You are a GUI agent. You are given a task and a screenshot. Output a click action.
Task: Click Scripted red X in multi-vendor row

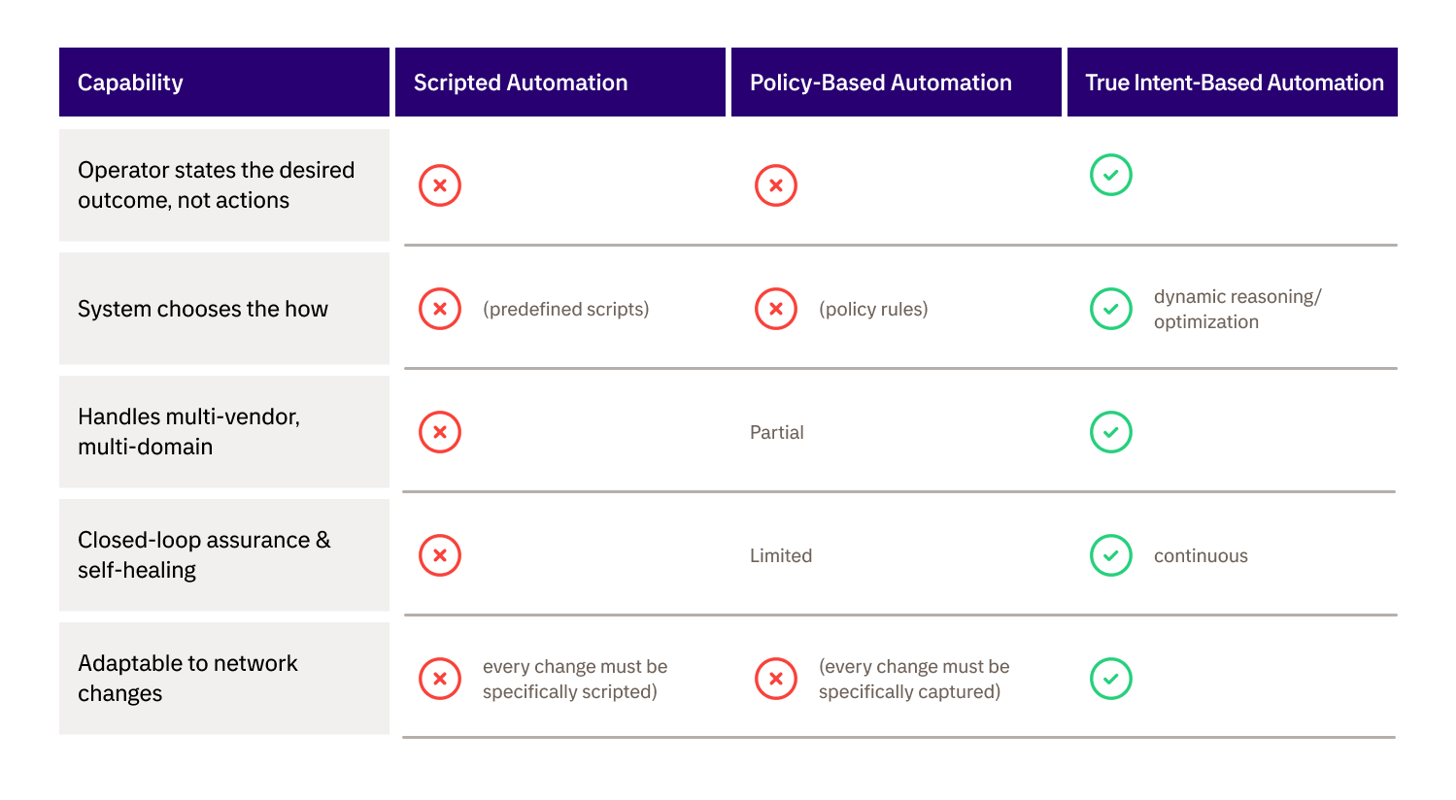[x=440, y=432]
